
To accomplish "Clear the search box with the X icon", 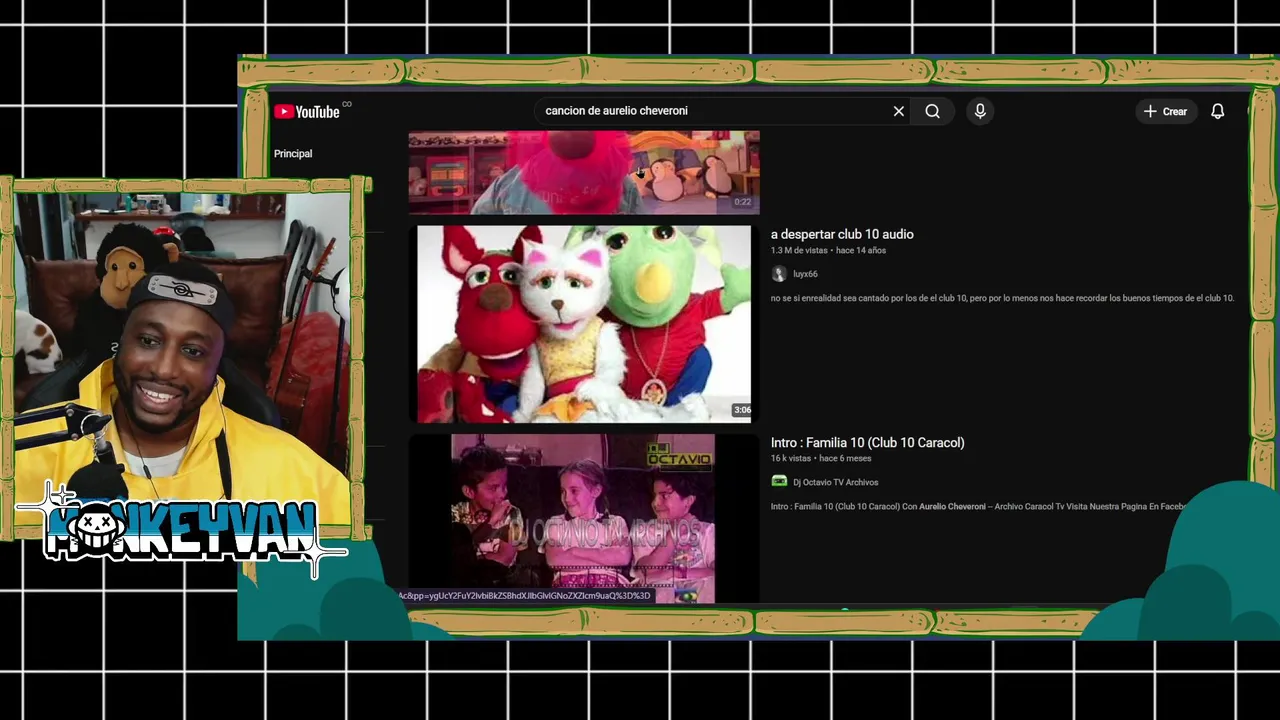I will tap(898, 111).
